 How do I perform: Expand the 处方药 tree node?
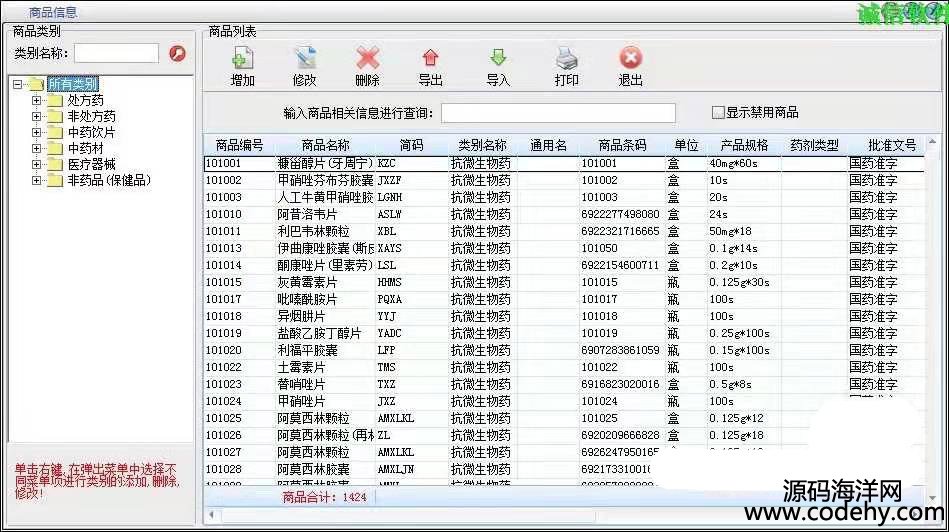coord(37,101)
